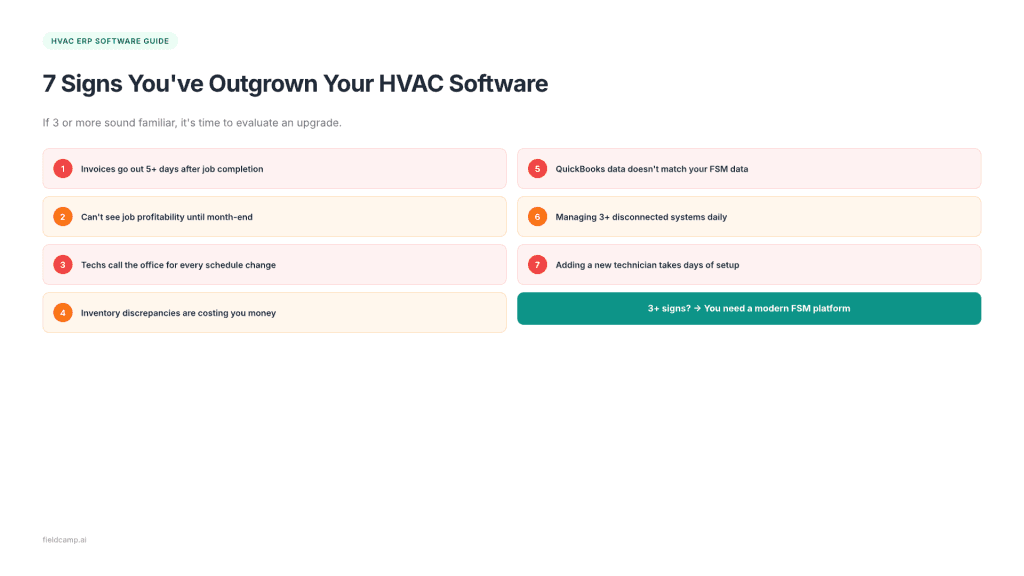Select the number 2 circle icon
The image size is (1024, 576).
point(62,216)
